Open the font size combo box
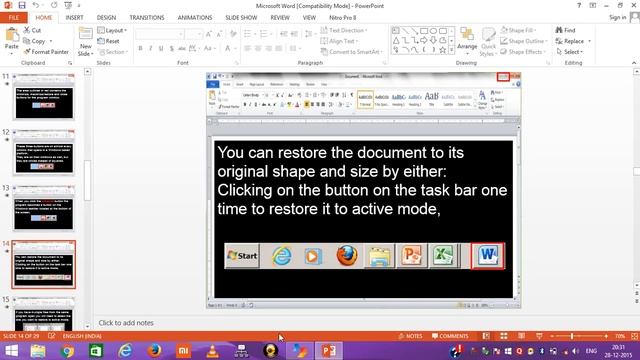Image resolution: width=640 pixels, height=360 pixels. point(193,34)
